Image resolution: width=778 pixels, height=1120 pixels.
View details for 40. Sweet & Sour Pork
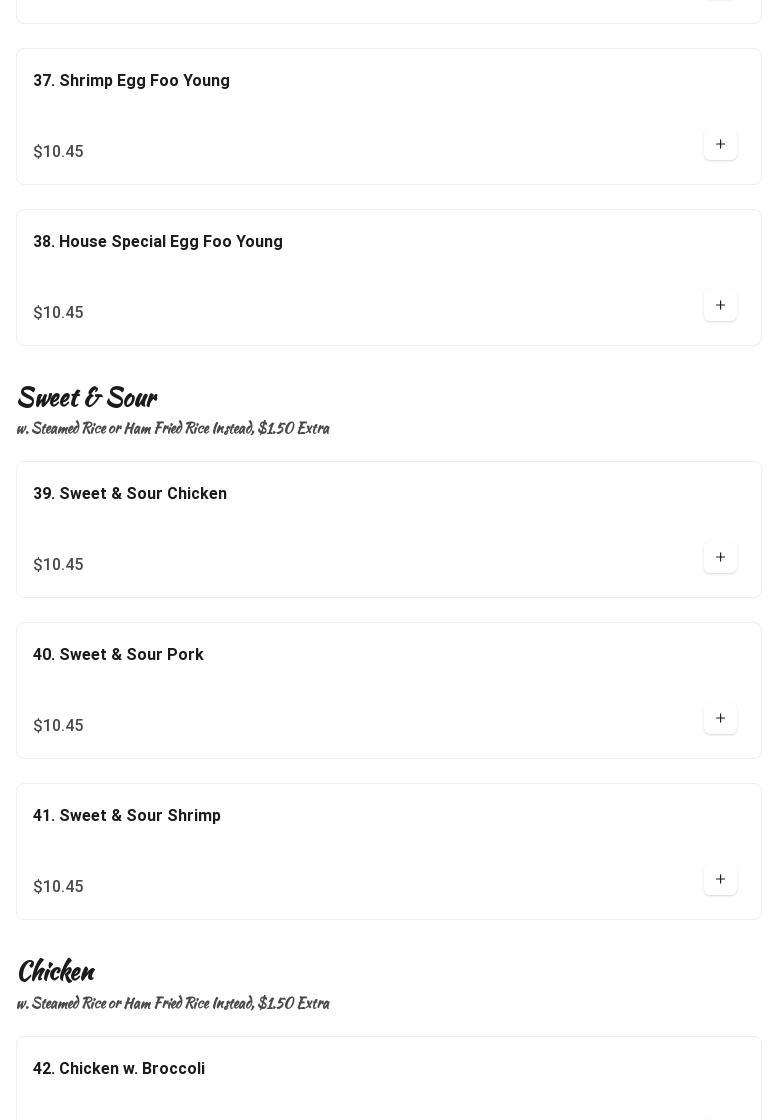point(118,655)
